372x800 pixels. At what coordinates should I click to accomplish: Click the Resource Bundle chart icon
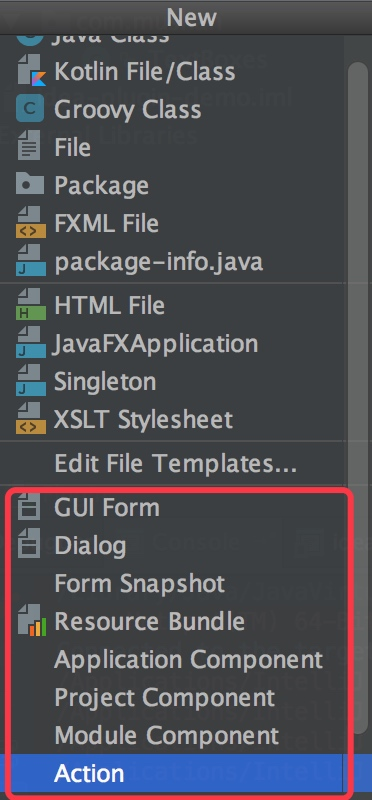pyautogui.click(x=31, y=621)
